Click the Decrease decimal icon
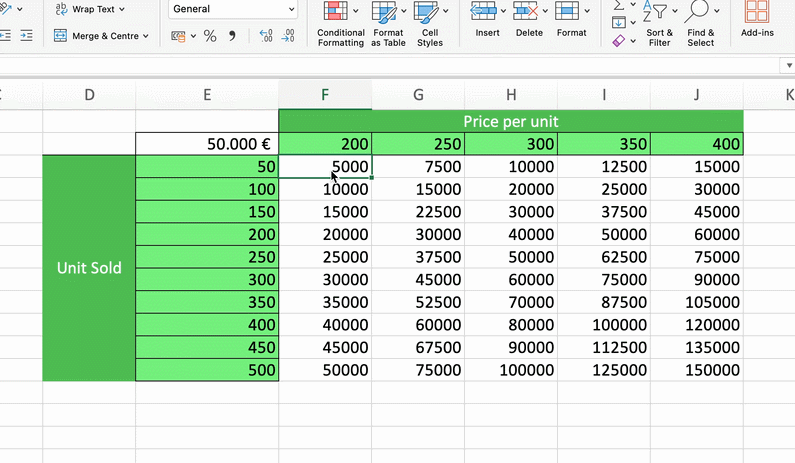This screenshot has height=463, width=795. [x=288, y=36]
